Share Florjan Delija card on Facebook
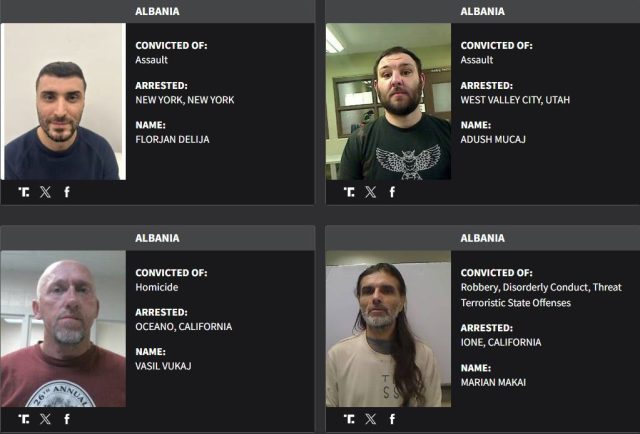The image size is (640, 434). click(67, 192)
